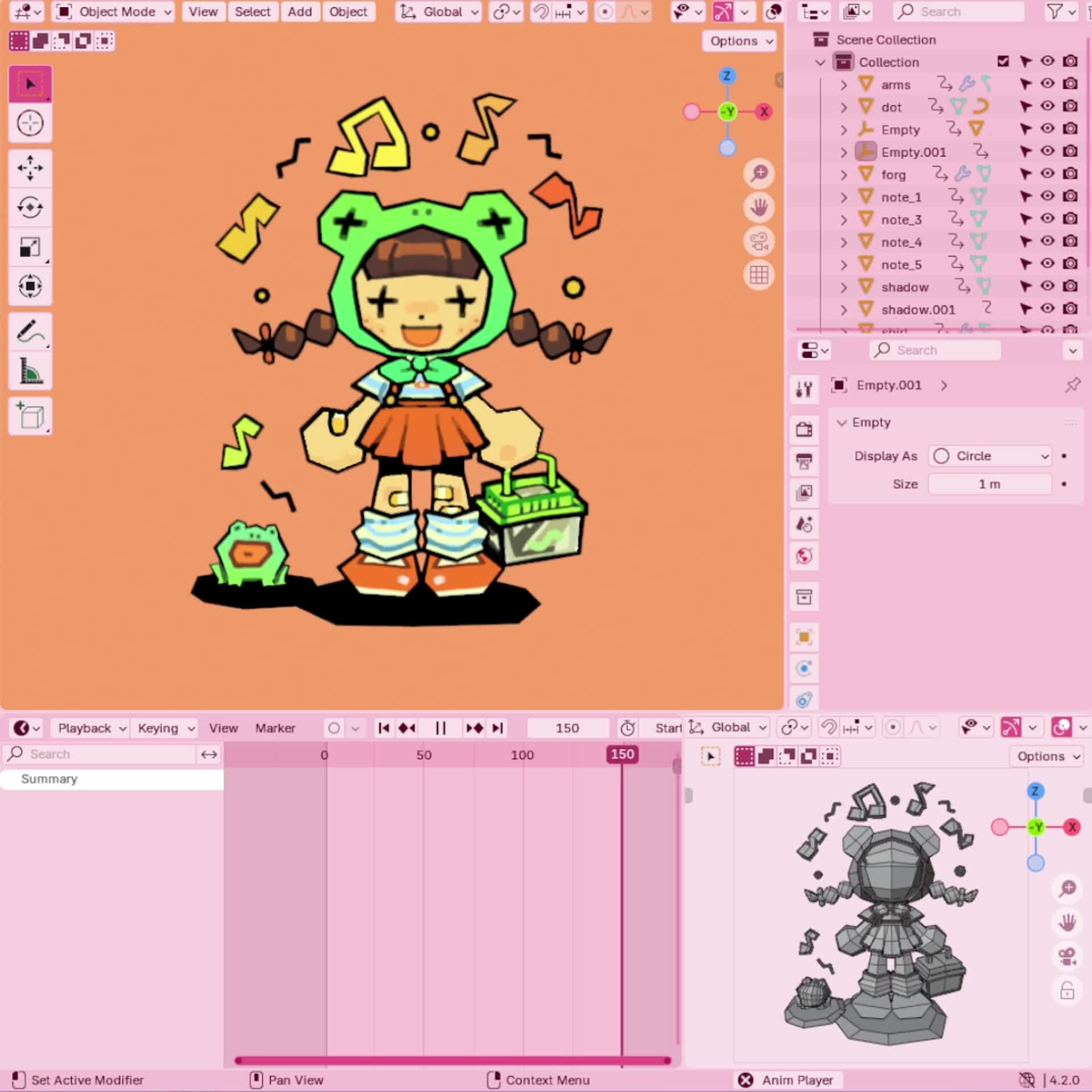The image size is (1092, 1092).
Task: Open the outliner filter dropdown
Action: (1060, 11)
